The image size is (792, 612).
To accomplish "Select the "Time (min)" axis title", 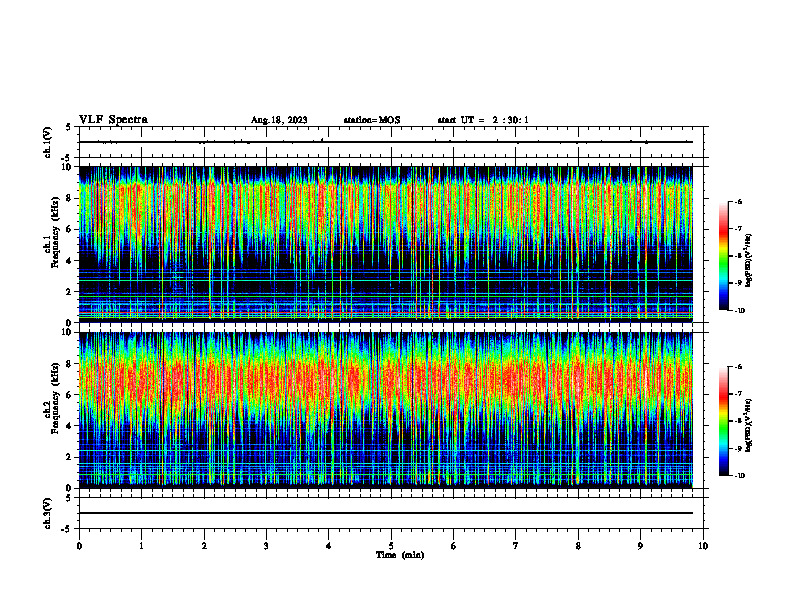I will (400, 555).
